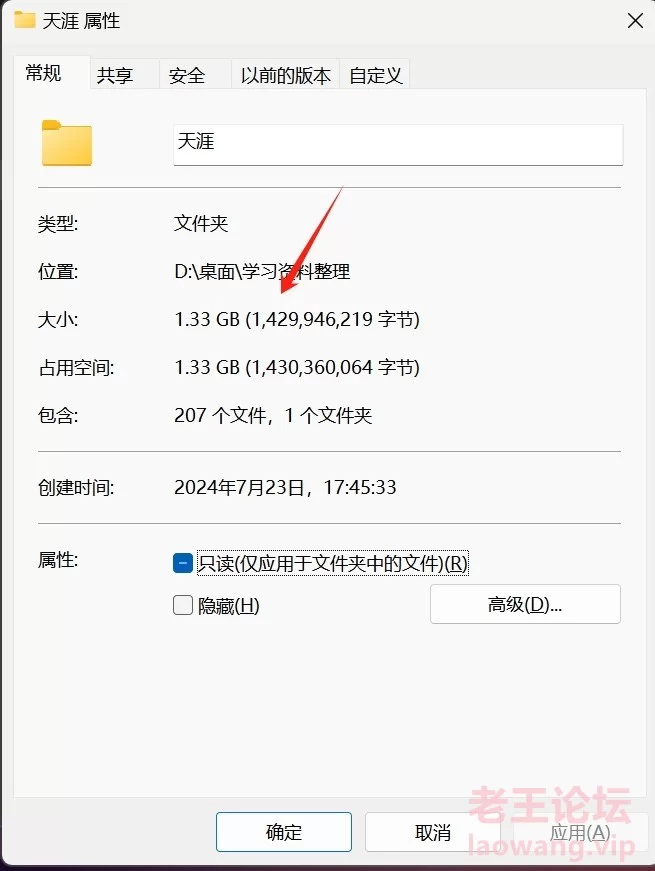
Task: Open the 安全 tab
Action: tap(187, 74)
